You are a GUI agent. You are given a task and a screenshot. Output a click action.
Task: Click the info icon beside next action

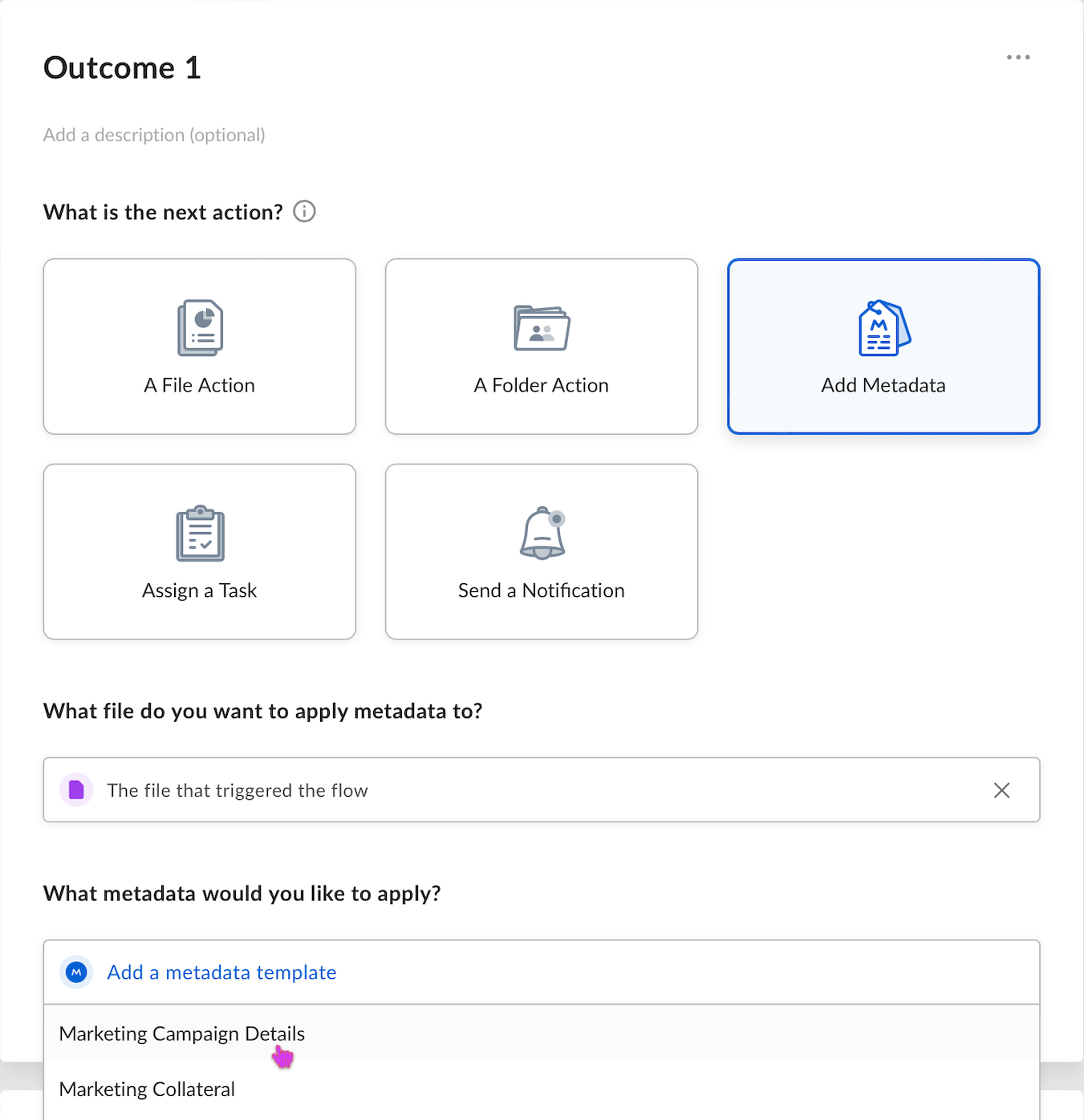[x=304, y=212]
